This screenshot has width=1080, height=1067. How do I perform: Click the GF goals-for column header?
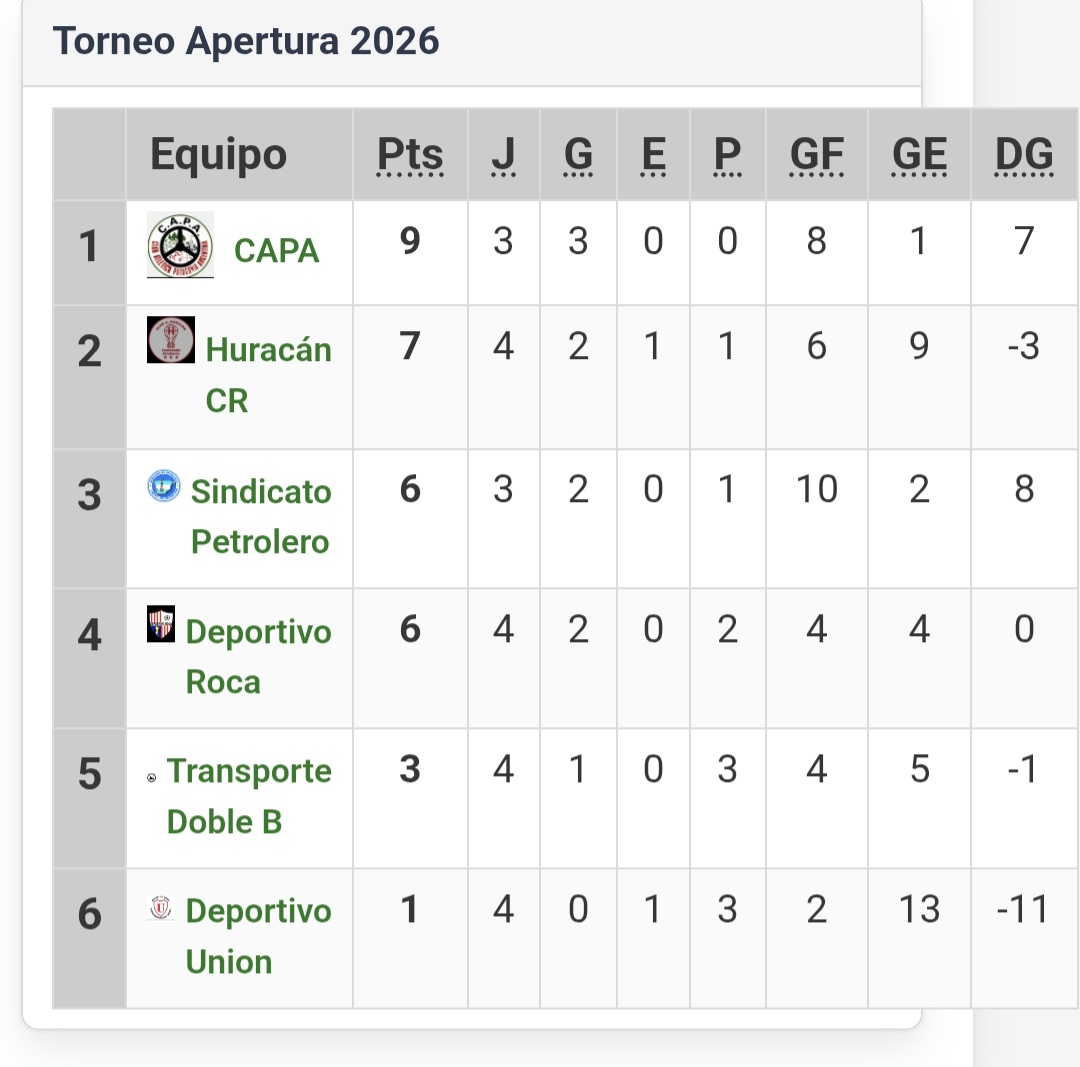pyautogui.click(x=817, y=155)
